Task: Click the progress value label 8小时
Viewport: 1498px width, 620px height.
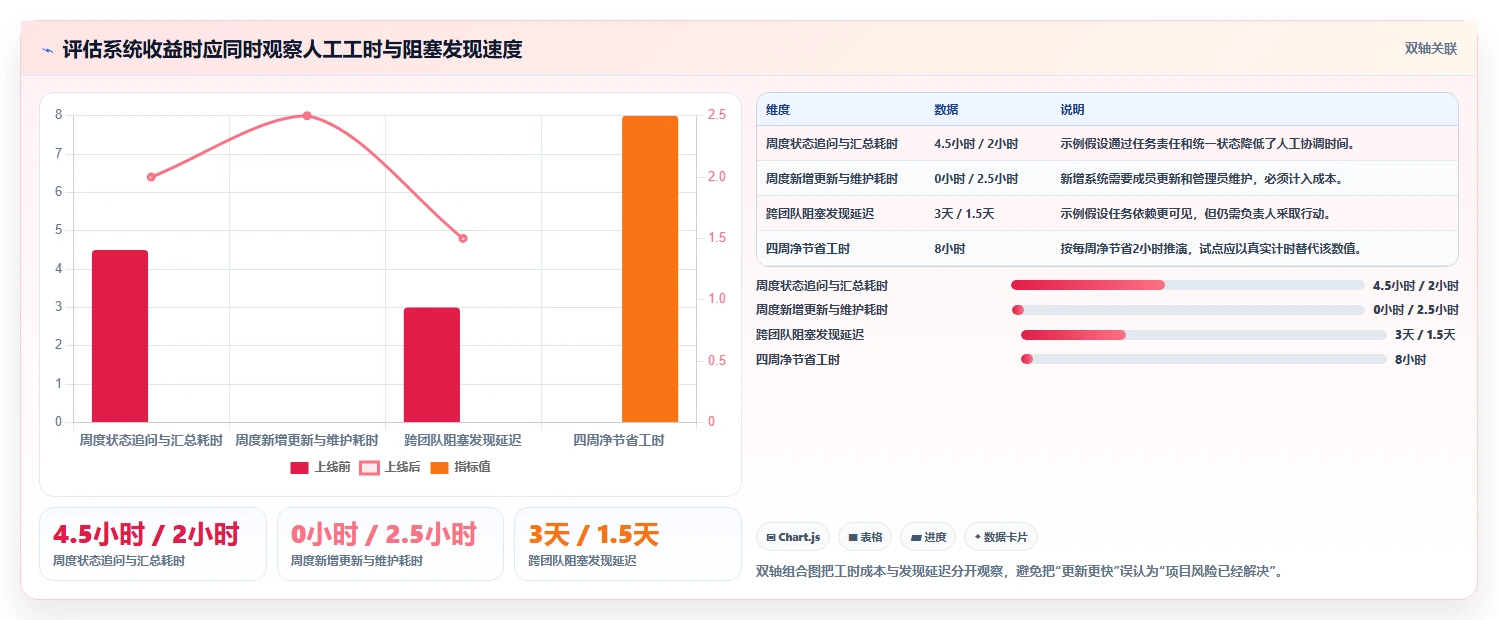Action: (1410, 360)
